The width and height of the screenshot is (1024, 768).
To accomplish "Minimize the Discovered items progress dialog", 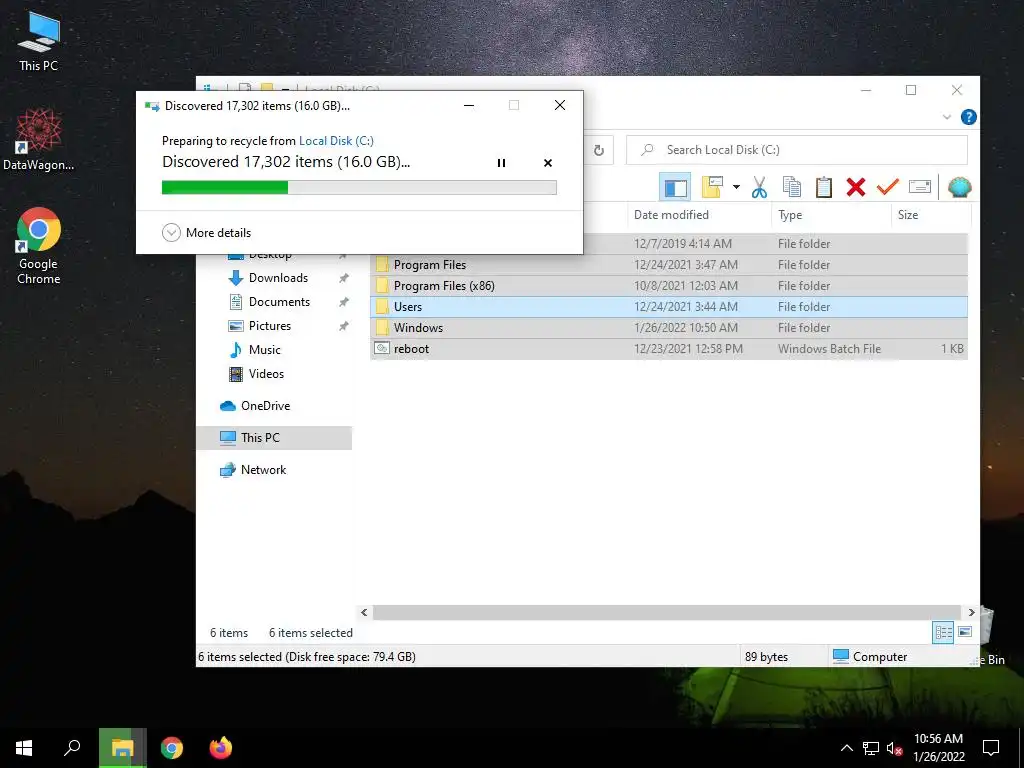I will [469, 105].
